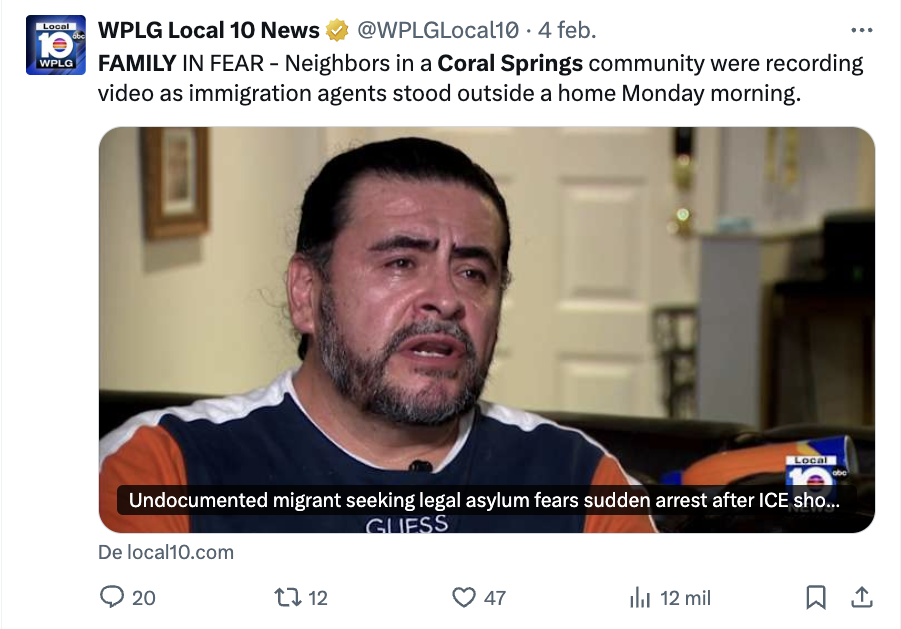Open the @WPLGLocal10 handle link
Screen dimensions: 901x629
click(438, 30)
